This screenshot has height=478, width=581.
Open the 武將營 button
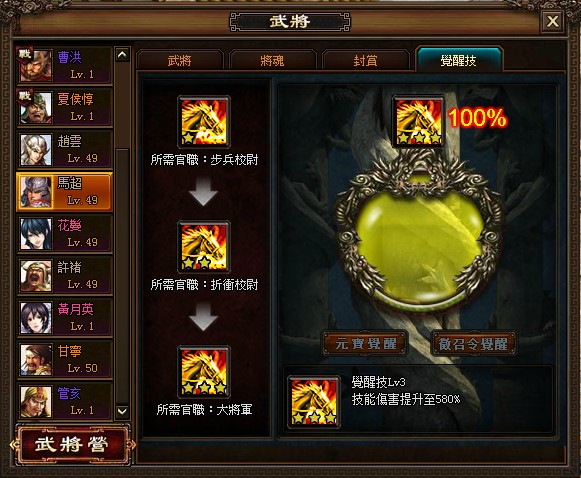coord(72,444)
